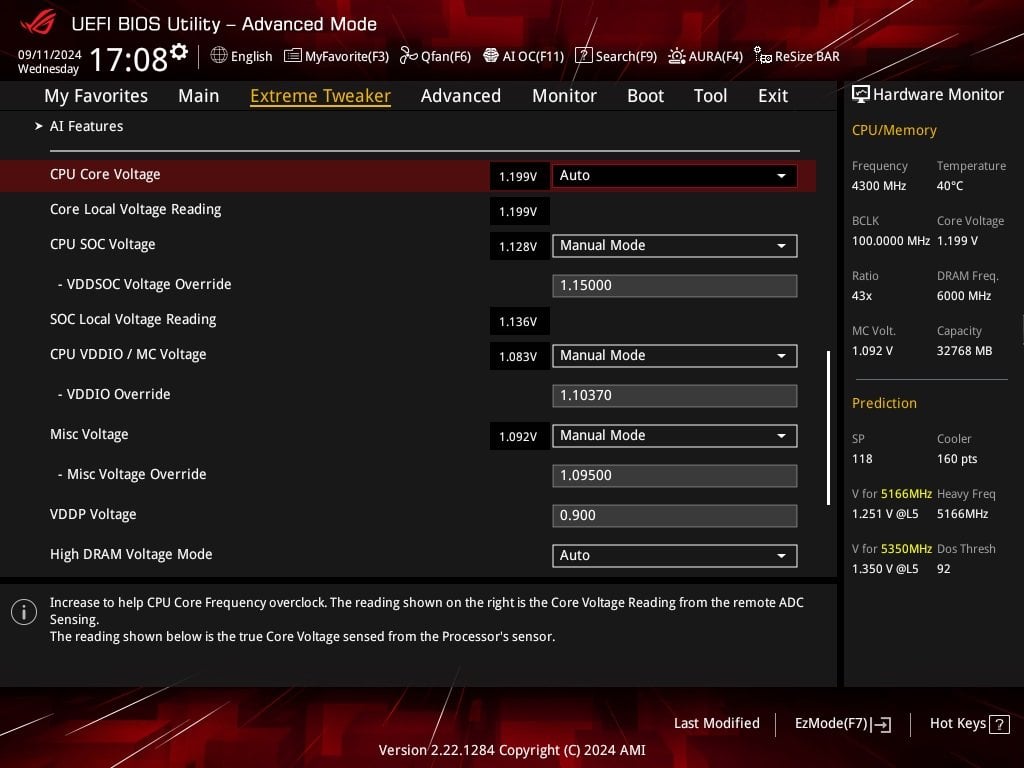Click the Hot Keys question mark icon
This screenshot has width=1024, height=768.
(x=999, y=724)
